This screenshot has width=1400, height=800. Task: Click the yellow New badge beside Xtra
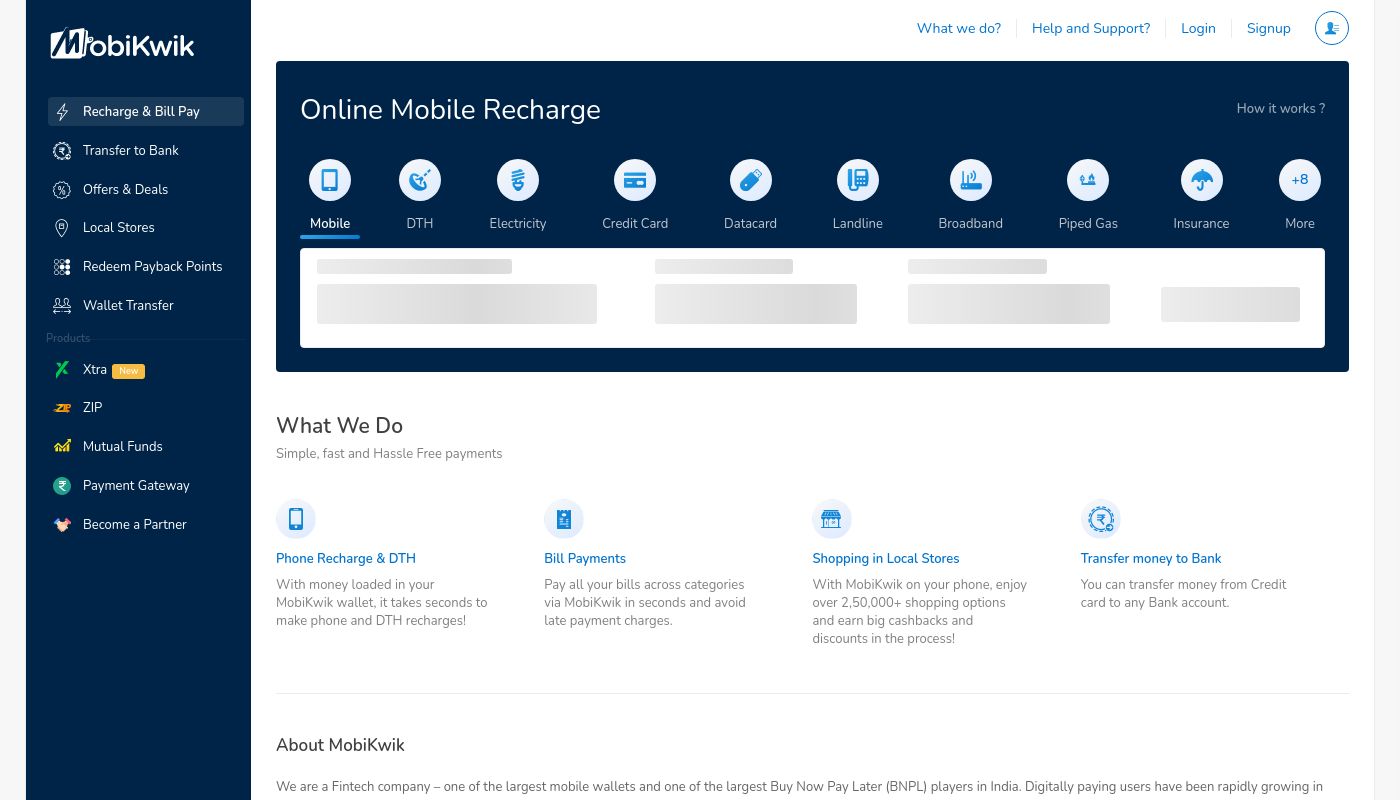point(128,371)
